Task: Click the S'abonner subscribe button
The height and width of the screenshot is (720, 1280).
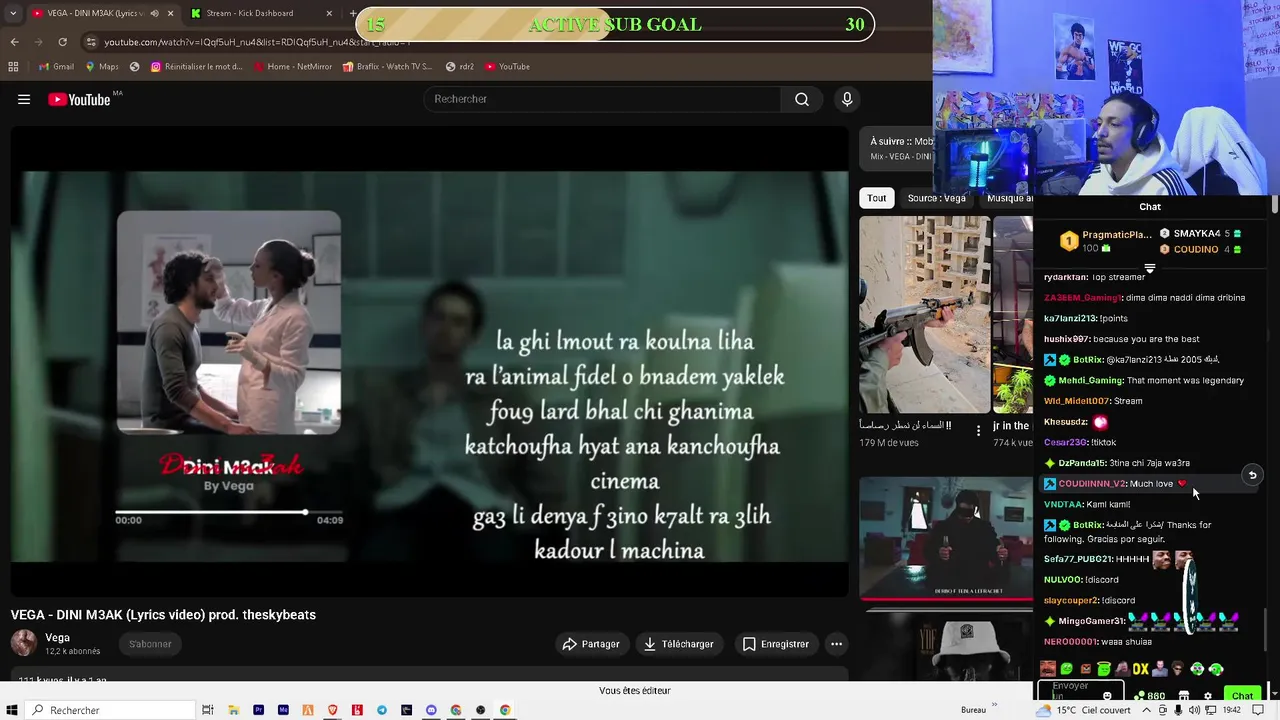Action: coord(150,644)
